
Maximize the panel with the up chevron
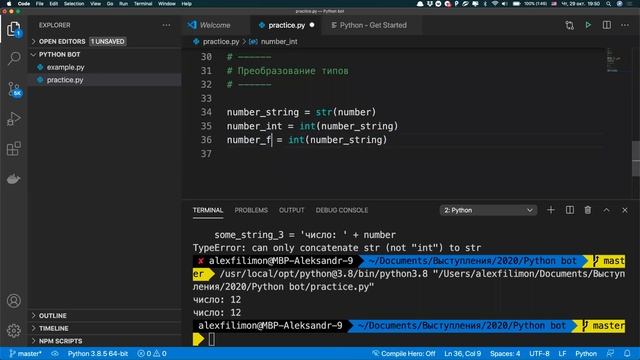(x=607, y=210)
